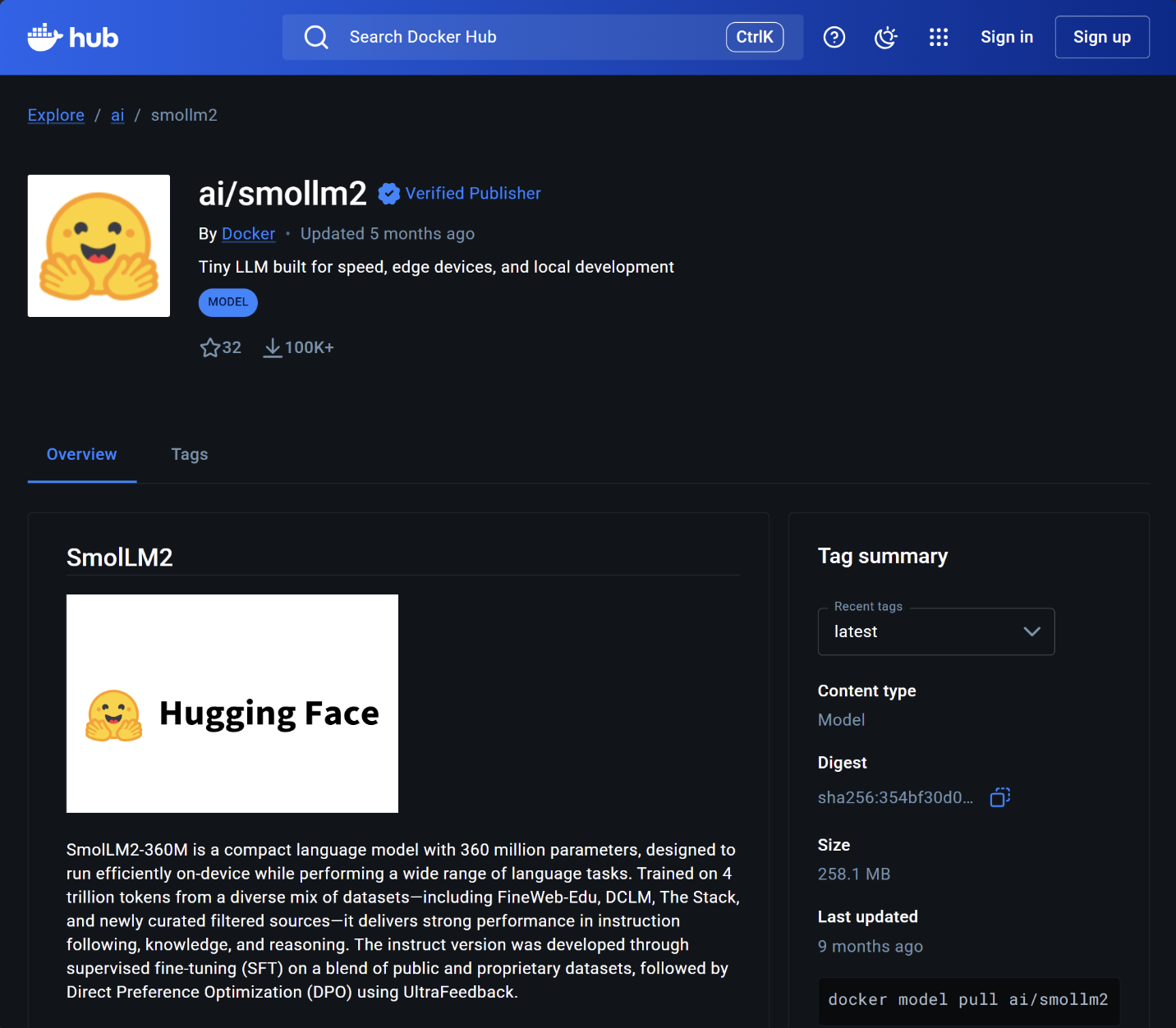The width and height of the screenshot is (1176, 1028).
Task: Toggle the dark/light theme icon
Action: click(x=886, y=37)
